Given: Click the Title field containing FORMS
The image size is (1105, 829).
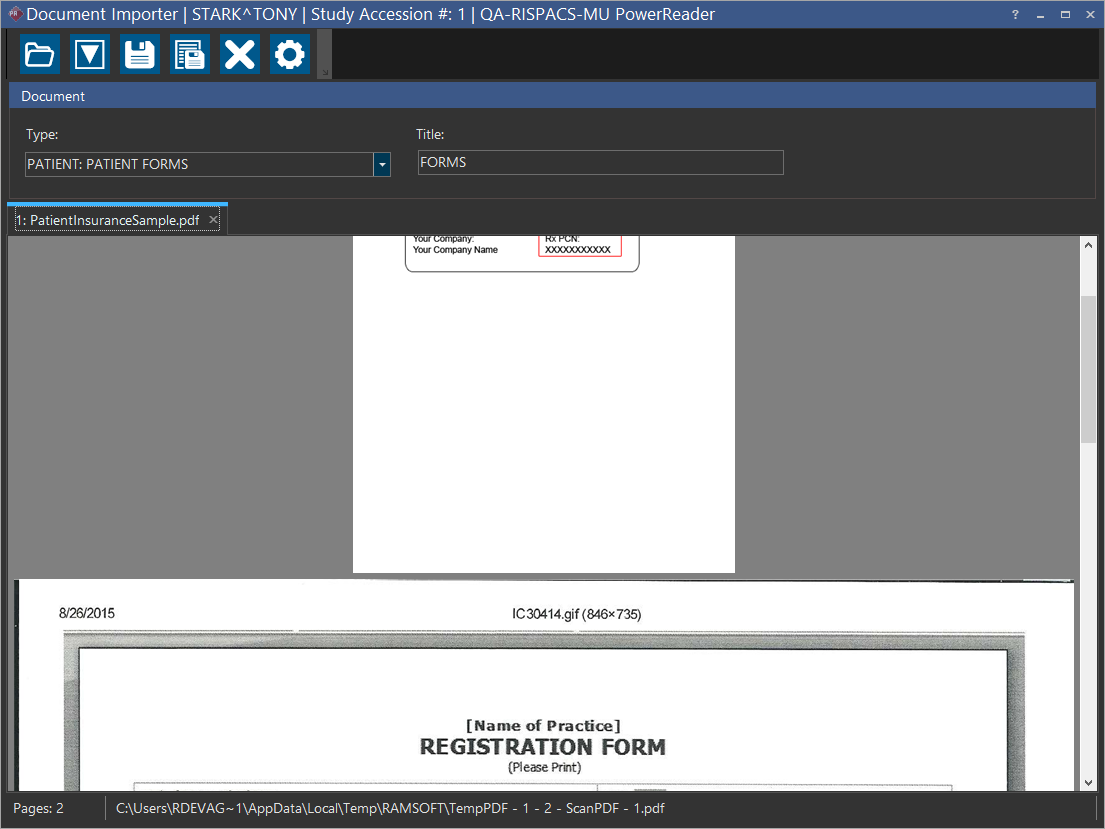Looking at the screenshot, I should pyautogui.click(x=600, y=163).
